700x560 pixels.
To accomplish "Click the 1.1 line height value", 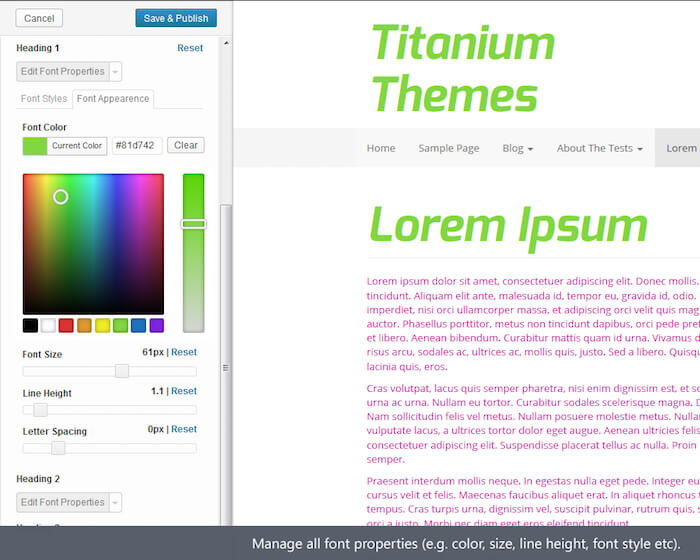I will click(x=157, y=391).
